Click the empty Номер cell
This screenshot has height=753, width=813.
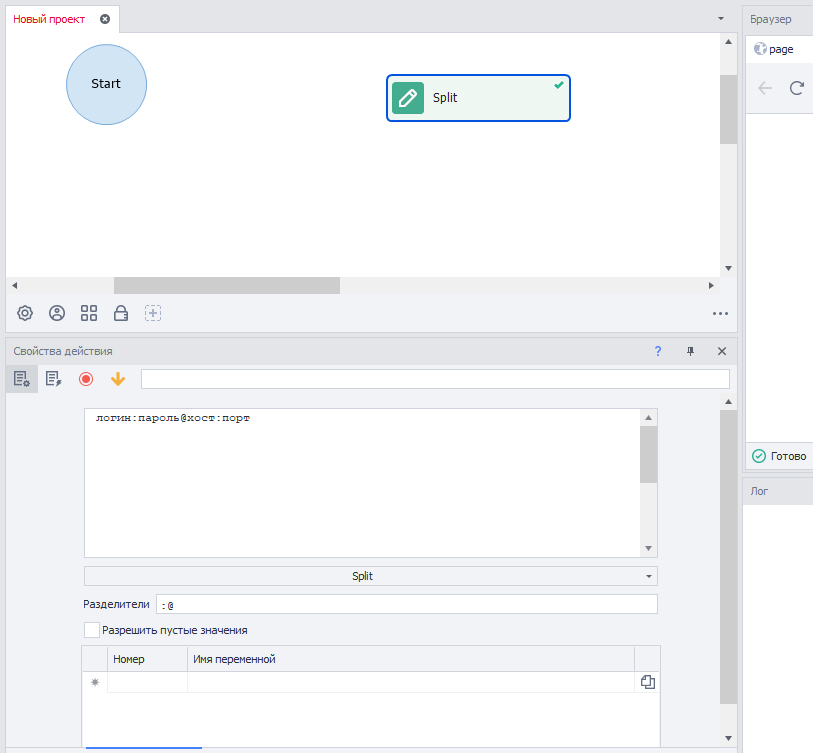(147, 682)
